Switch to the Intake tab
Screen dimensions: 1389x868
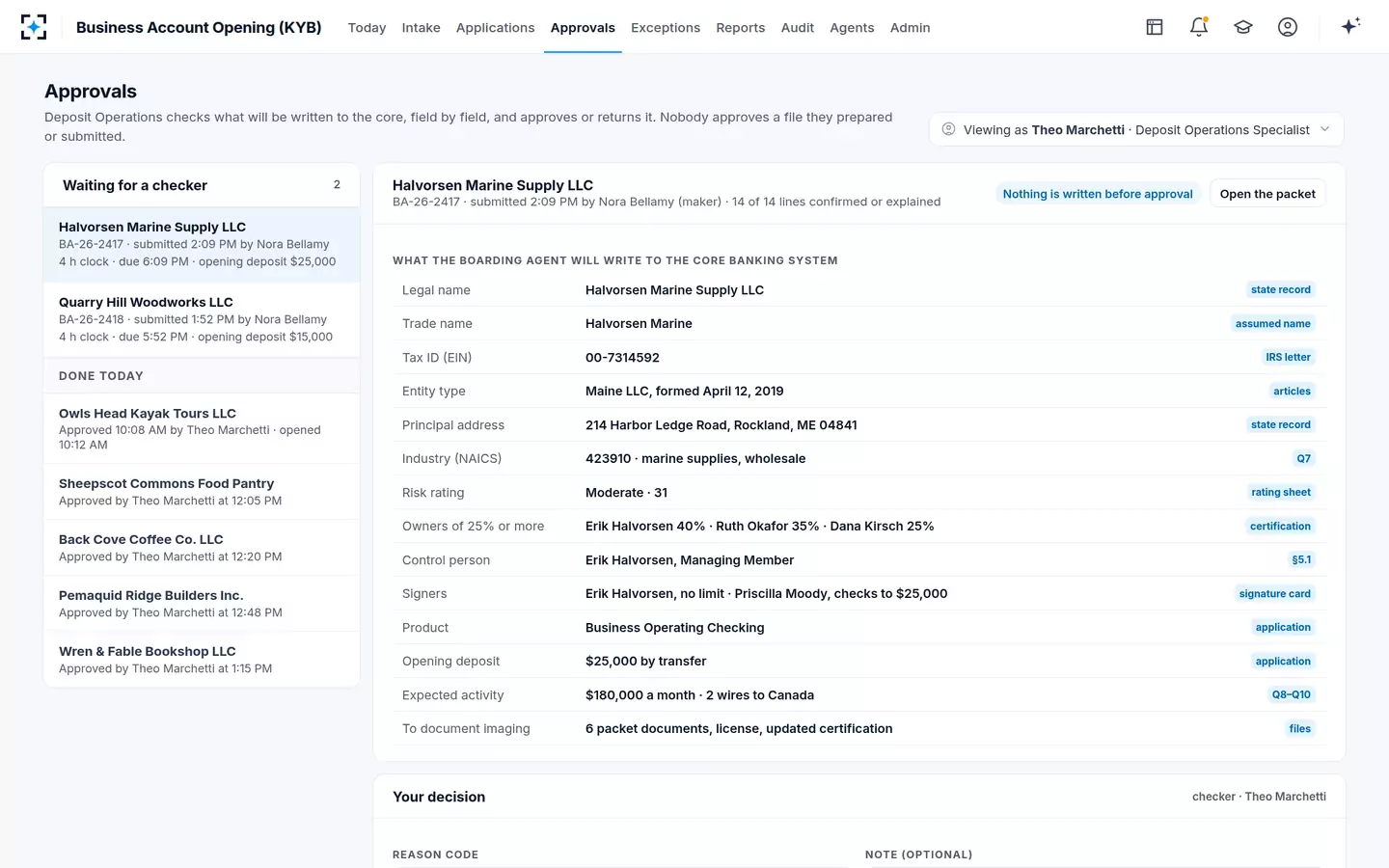click(x=422, y=28)
